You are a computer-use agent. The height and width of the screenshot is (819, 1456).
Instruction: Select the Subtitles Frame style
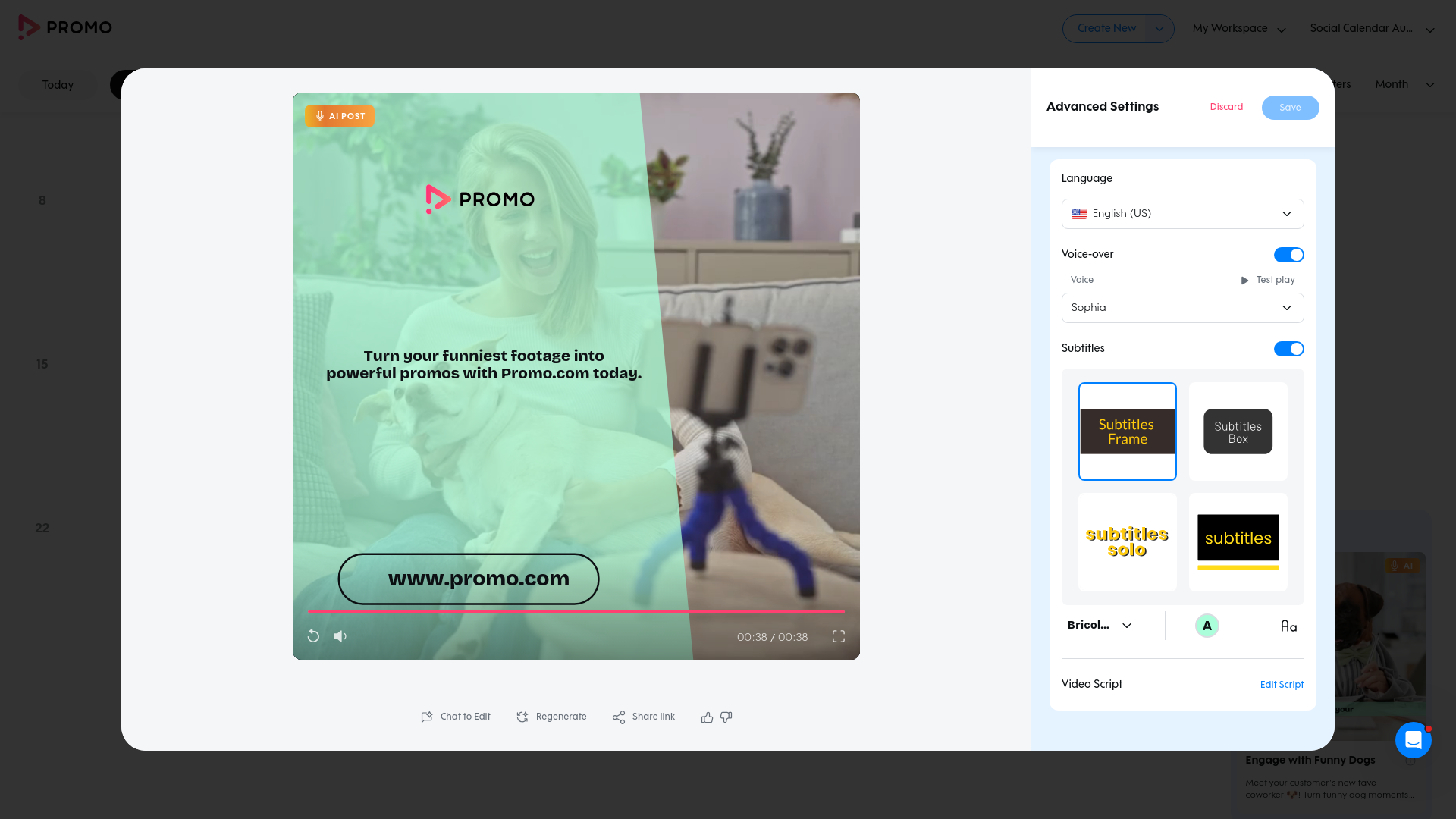click(x=1128, y=431)
